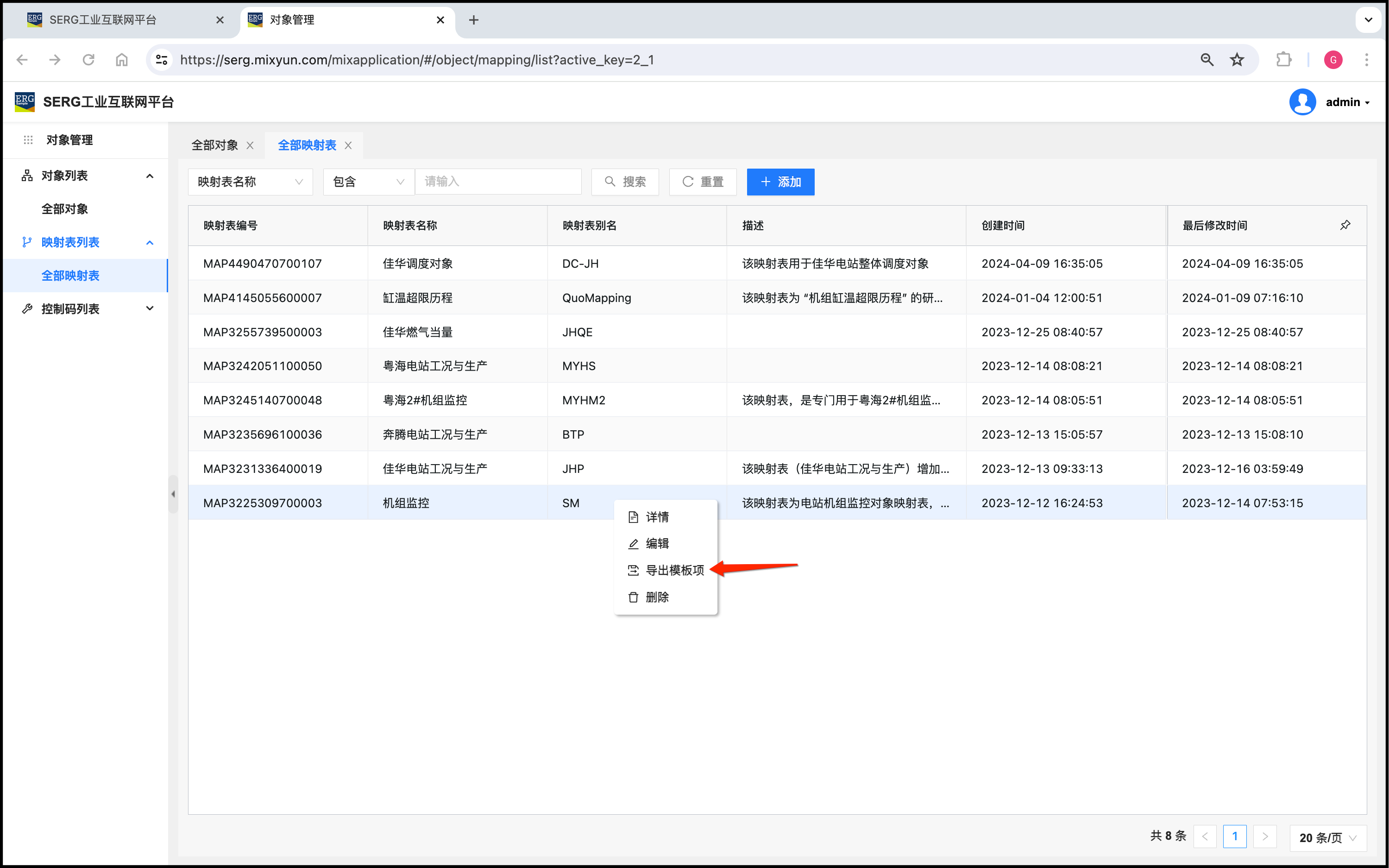The image size is (1389, 868).
Task: Click the 请输入 search input field
Action: coord(497,182)
